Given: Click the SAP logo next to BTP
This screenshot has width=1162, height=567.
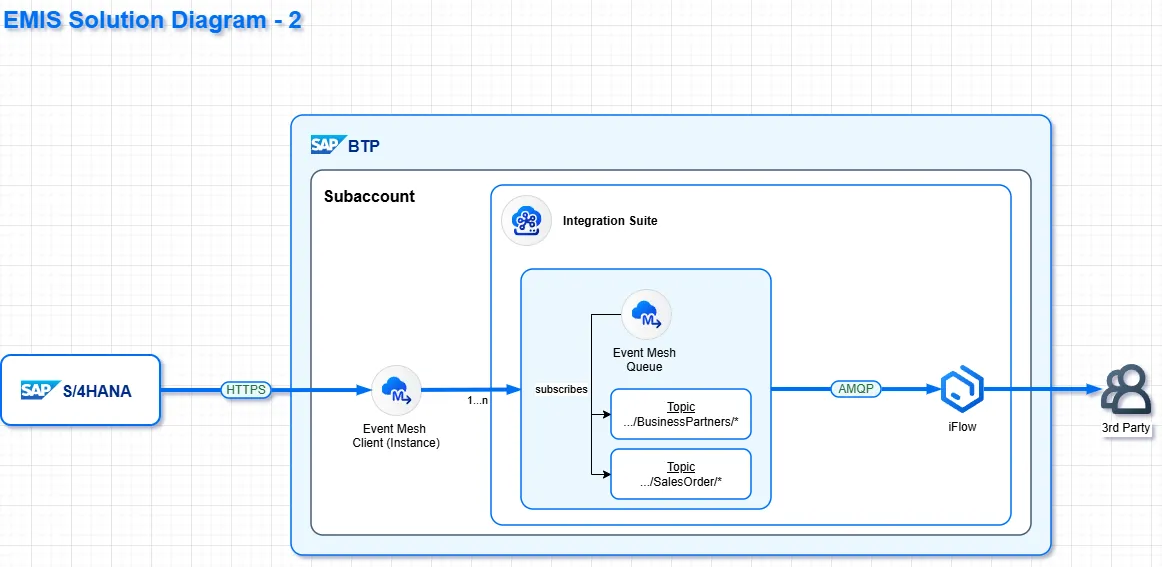Looking at the screenshot, I should (327, 145).
